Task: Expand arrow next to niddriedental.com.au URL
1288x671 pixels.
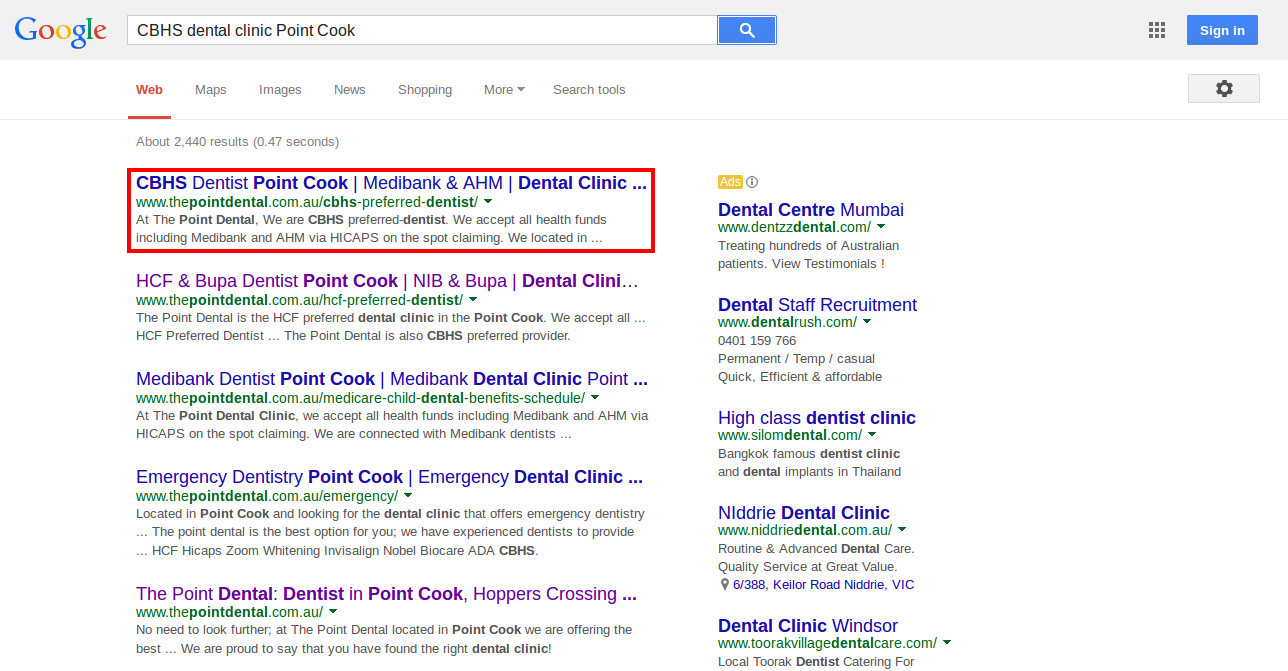Action: (x=902, y=530)
